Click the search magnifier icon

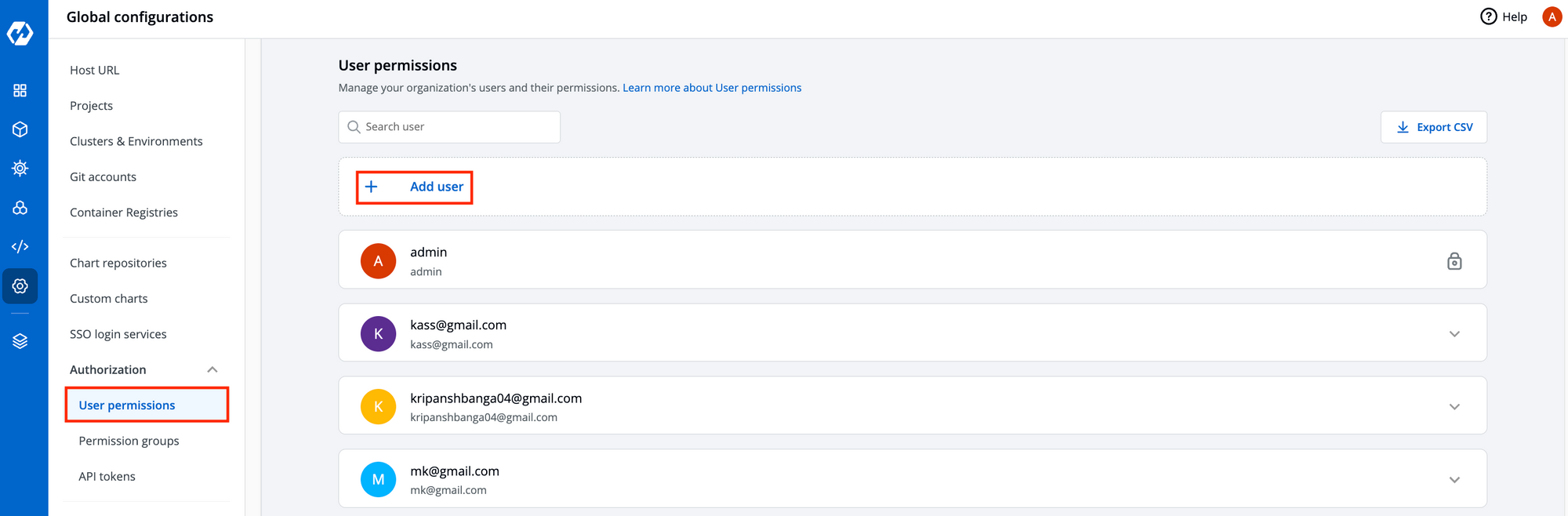[x=354, y=127]
